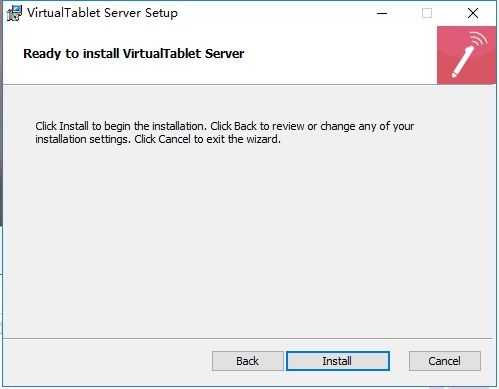Click the word 'Back' in instructions

pos(245,126)
